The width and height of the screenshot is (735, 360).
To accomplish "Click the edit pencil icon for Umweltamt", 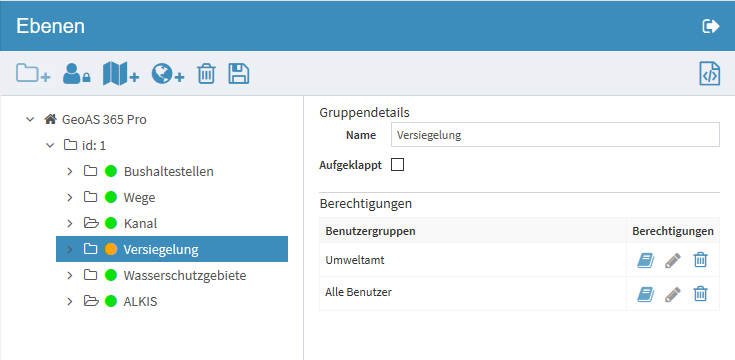I will (x=673, y=260).
